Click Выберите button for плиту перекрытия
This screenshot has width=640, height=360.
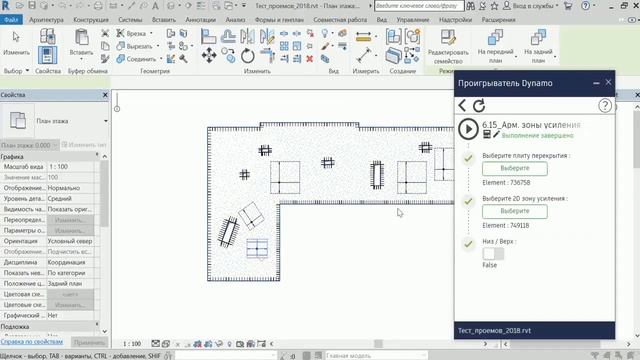(515, 168)
